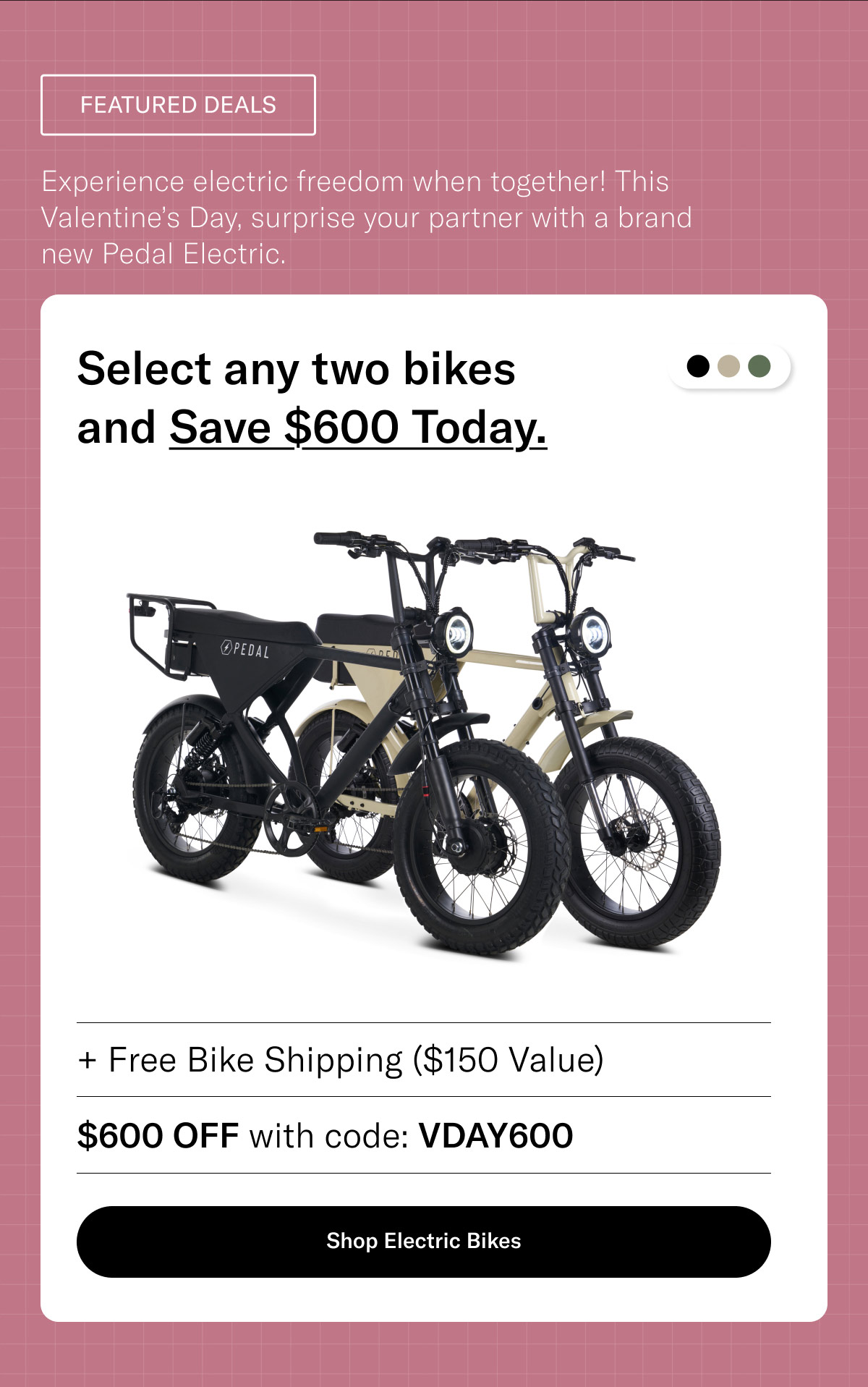The height and width of the screenshot is (1387, 868).
Task: Open the Save $600 Today underlined link
Action: pyautogui.click(x=358, y=428)
